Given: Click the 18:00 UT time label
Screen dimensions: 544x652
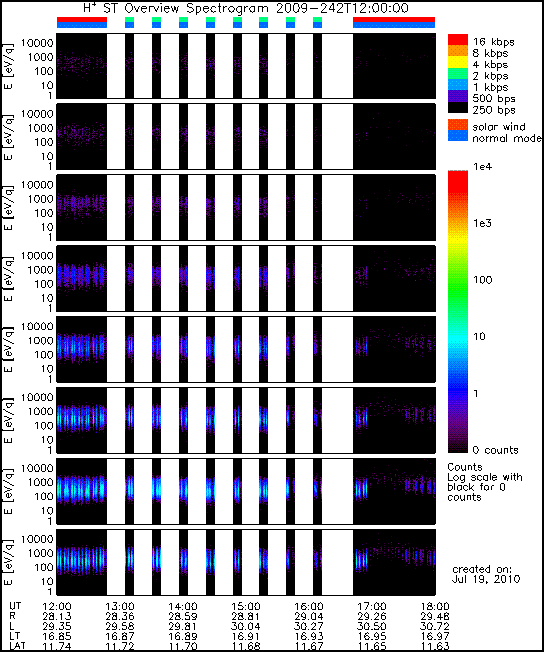Looking at the screenshot, I should (x=435, y=606).
